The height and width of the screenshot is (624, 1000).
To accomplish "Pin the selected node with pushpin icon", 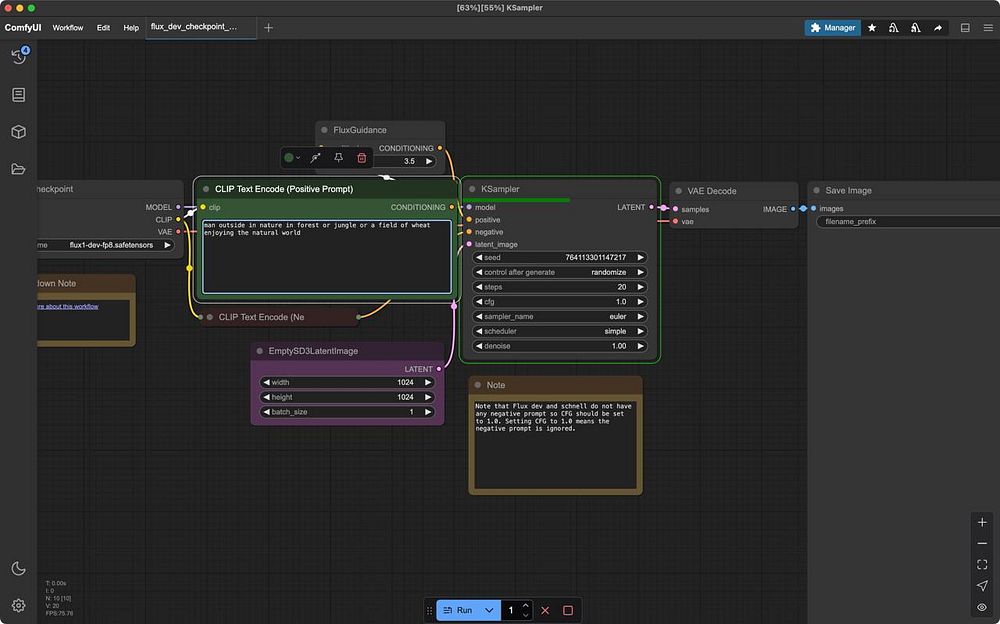I will click(x=339, y=158).
